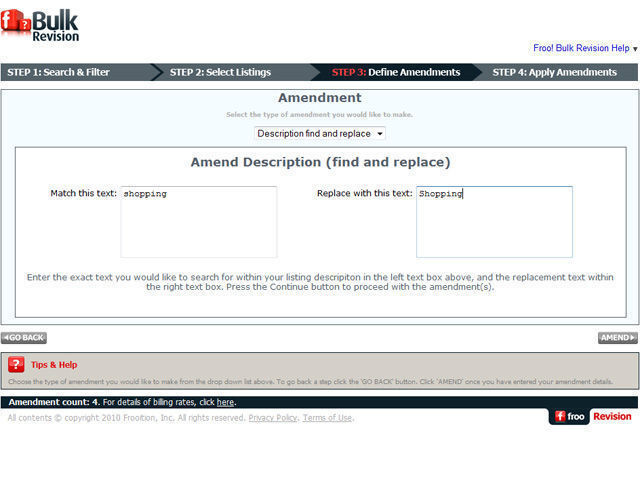Click the Amend Description (find and replace) heading
640x480 pixels.
(x=320, y=162)
